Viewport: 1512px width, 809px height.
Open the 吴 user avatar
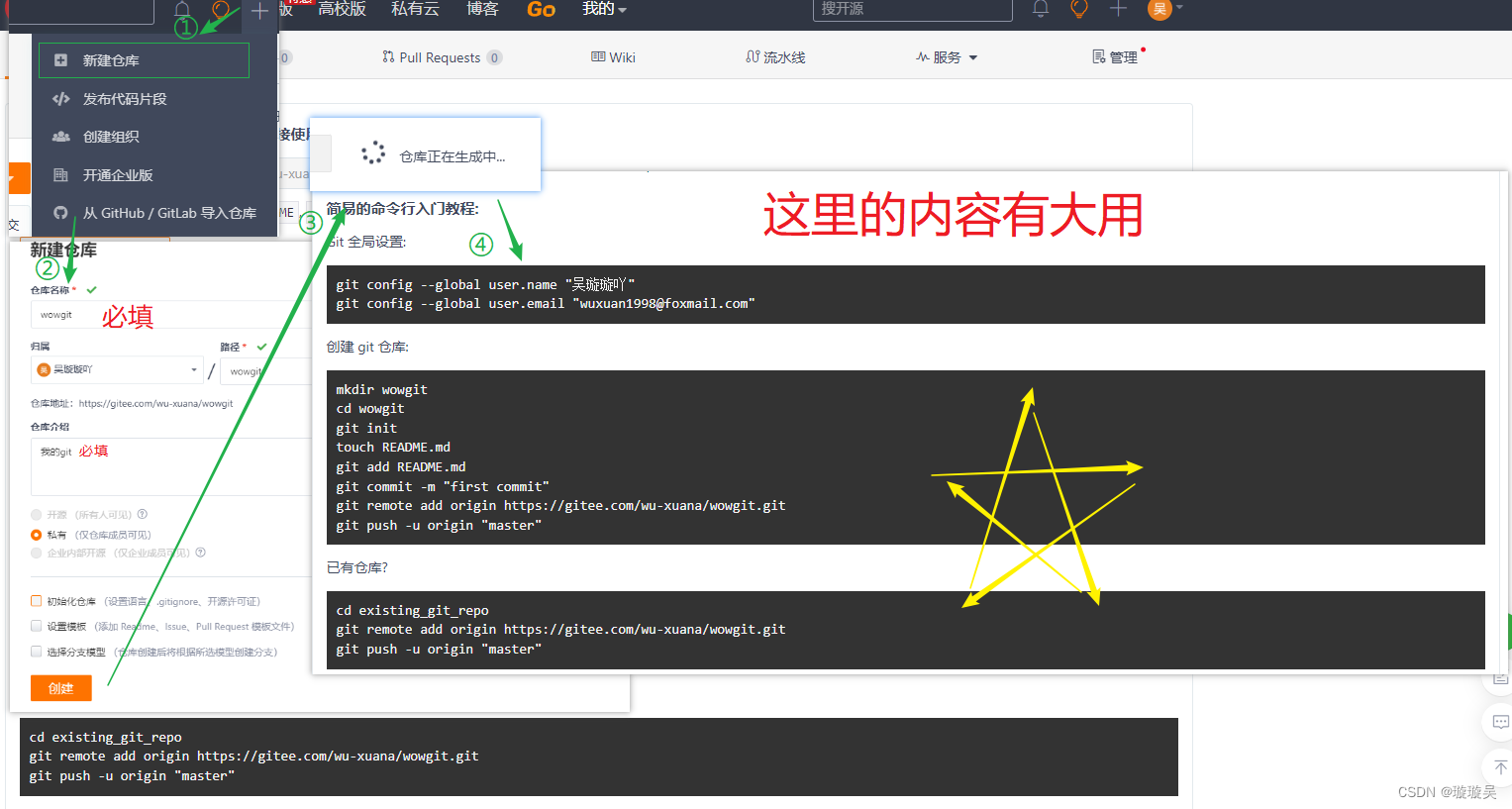coord(1159,9)
